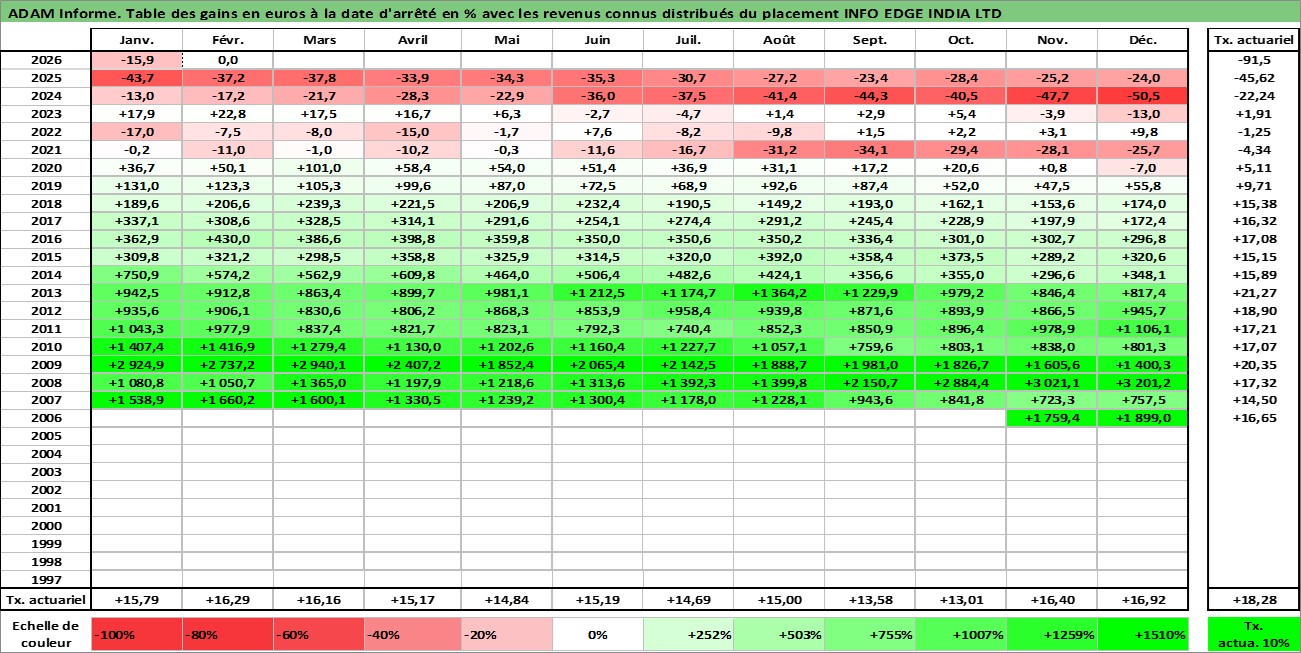Select the Déc. column header

[1143, 40]
